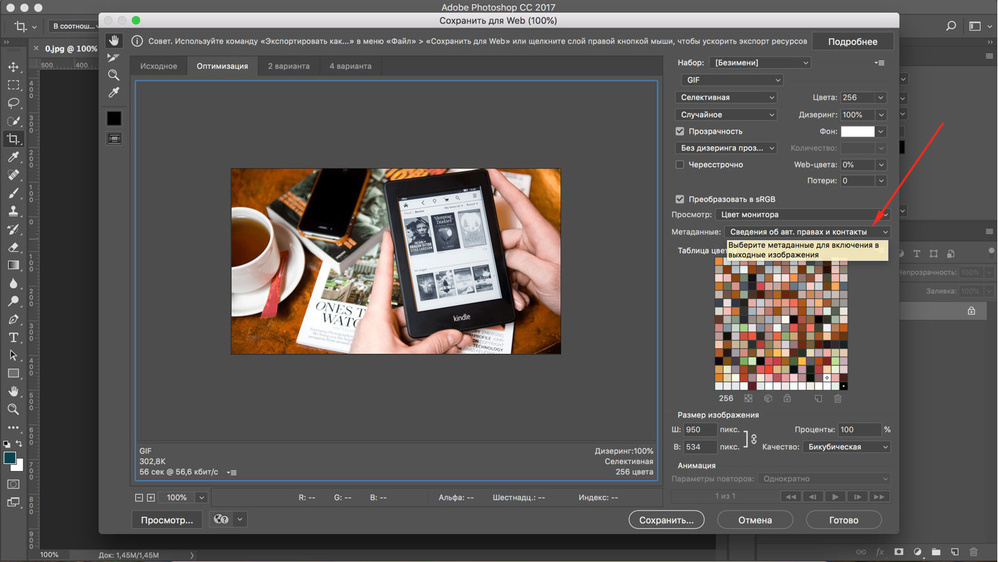Image resolution: width=998 pixels, height=562 pixels.
Task: Toggle the width-height constrain link icon
Action: 754,439
